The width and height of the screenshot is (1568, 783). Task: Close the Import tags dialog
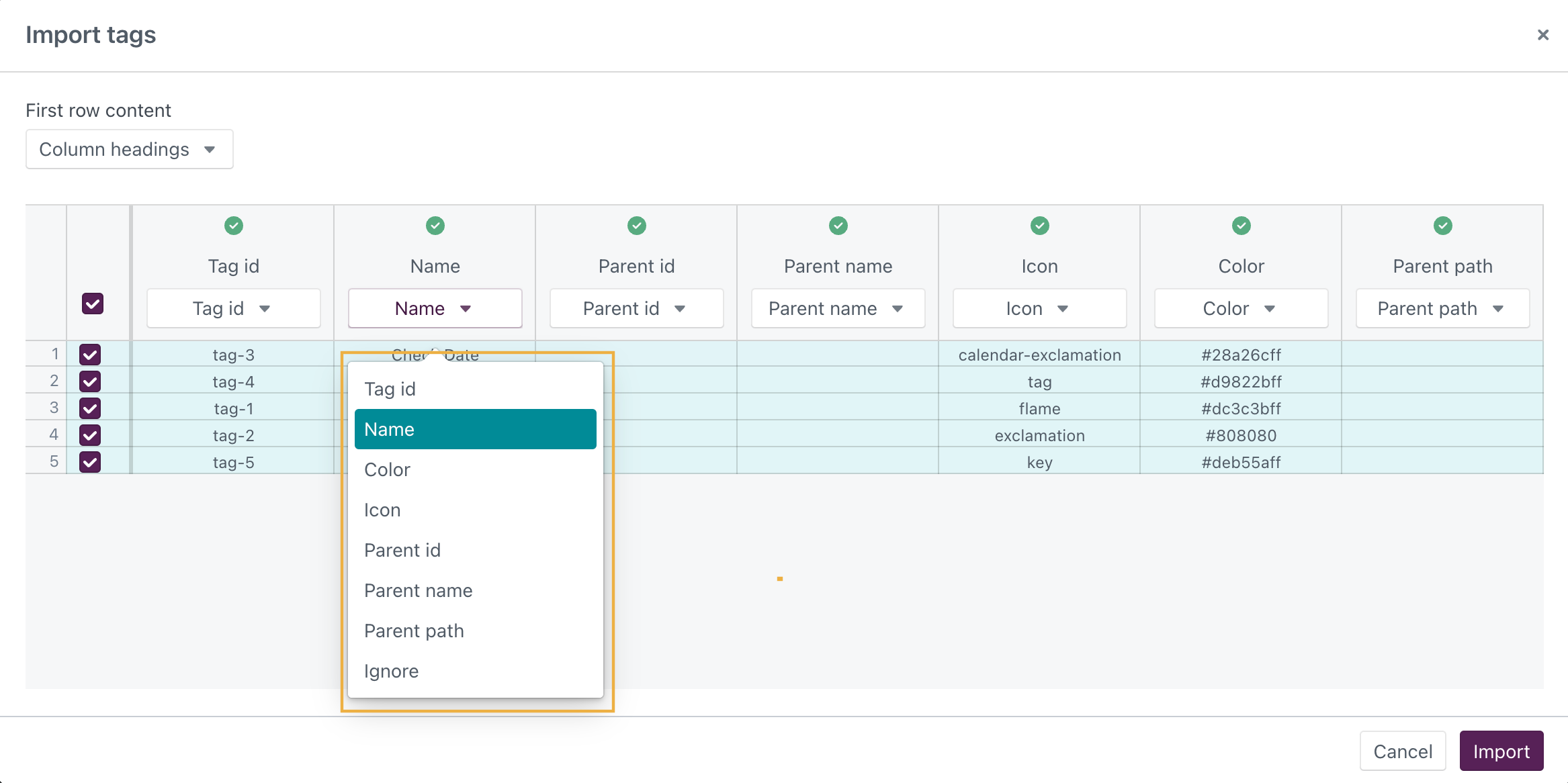1542,35
